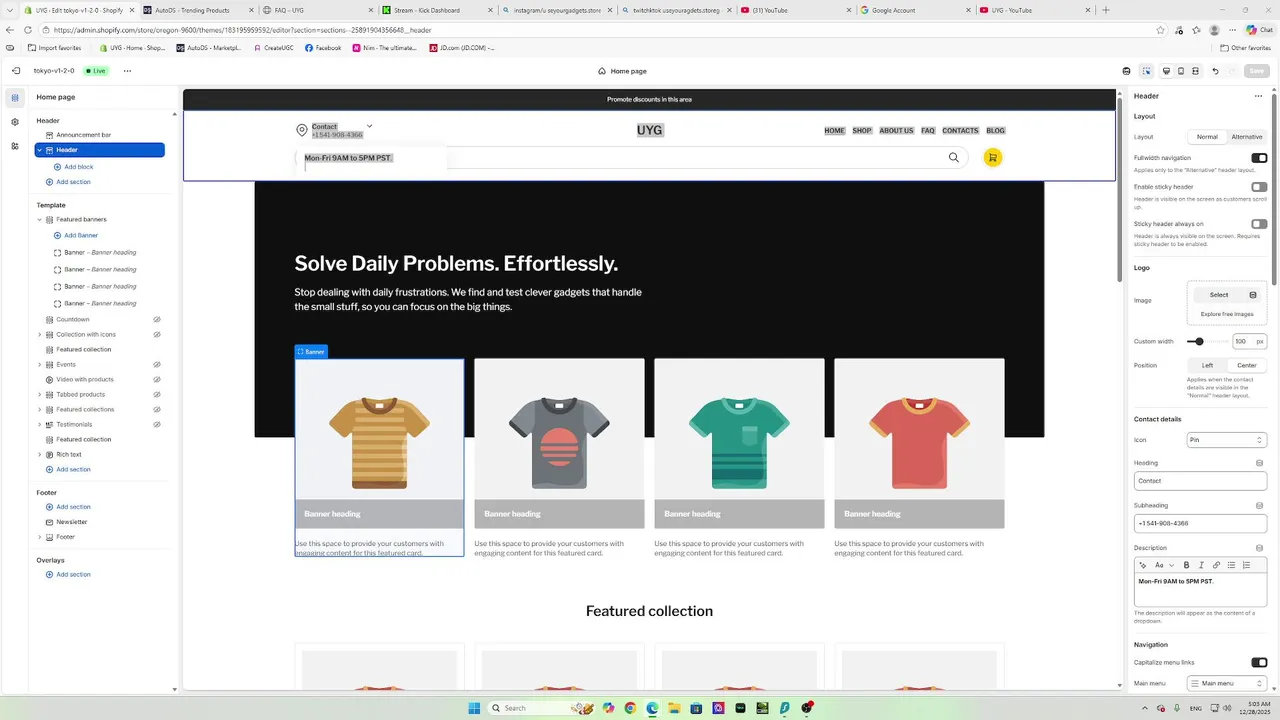Screen dimensions: 1280x720
Task: Click the search magnifier in store preview
Action: (954, 157)
